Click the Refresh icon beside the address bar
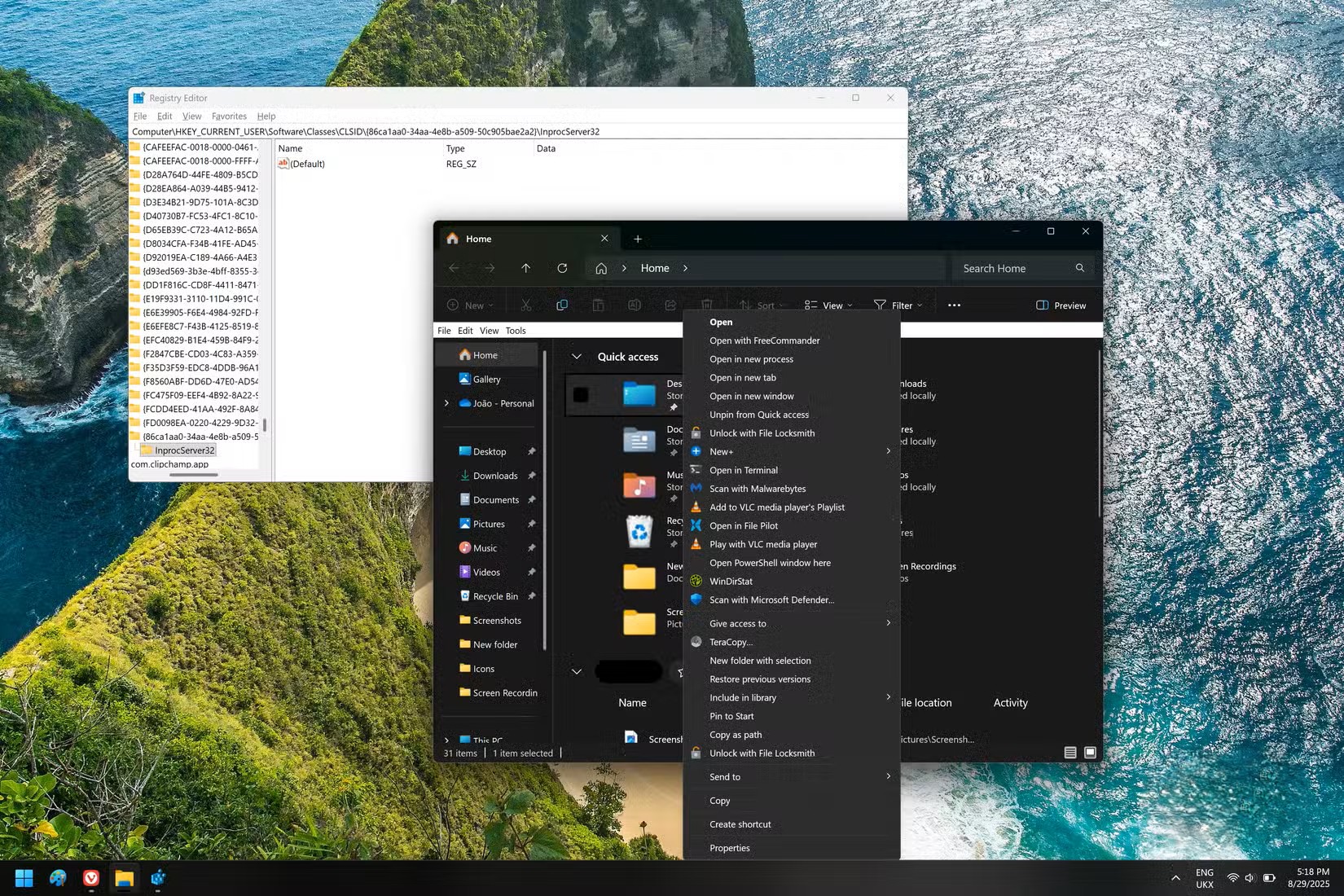Image resolution: width=1344 pixels, height=896 pixels. click(563, 268)
